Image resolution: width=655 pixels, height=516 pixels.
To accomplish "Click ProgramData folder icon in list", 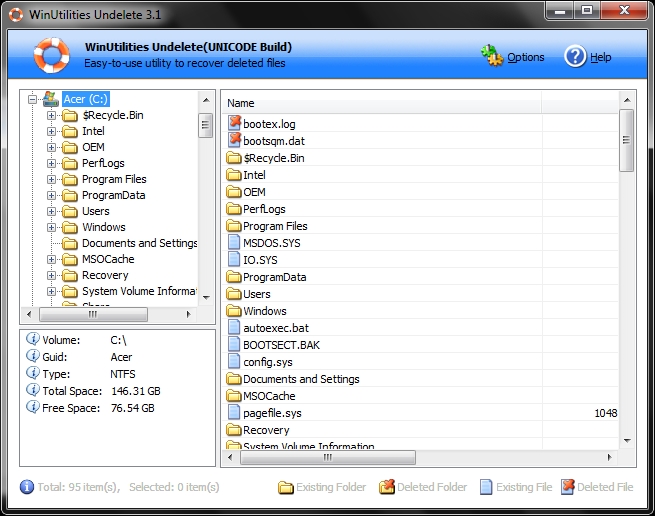I will pos(234,277).
